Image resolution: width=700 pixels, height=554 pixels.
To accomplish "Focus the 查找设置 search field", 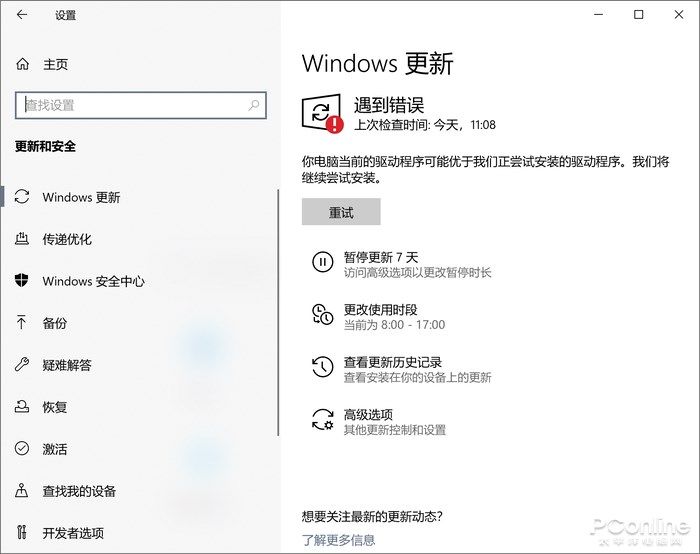I will point(141,105).
